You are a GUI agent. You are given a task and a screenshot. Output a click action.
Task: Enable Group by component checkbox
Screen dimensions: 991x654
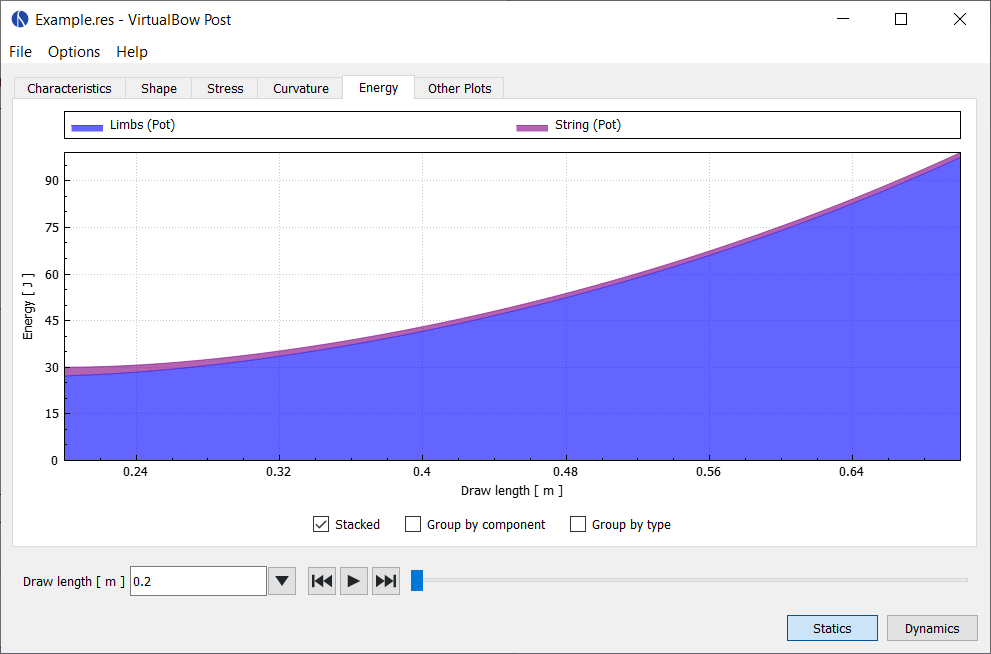[x=413, y=524]
